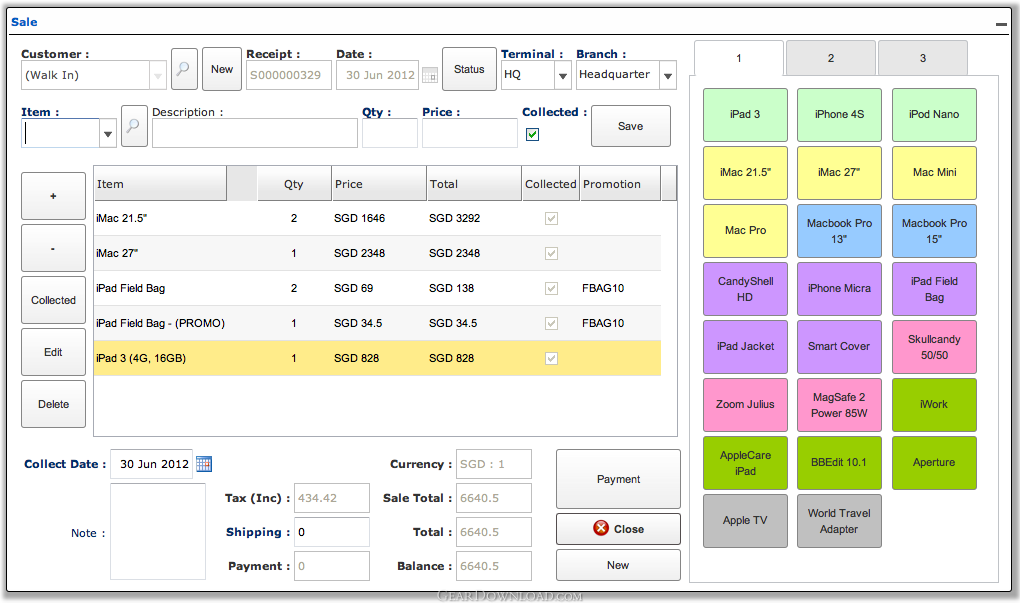This screenshot has width=1020, height=604.
Task: Open the Branch Headquarter dropdown
Action: pos(667,75)
